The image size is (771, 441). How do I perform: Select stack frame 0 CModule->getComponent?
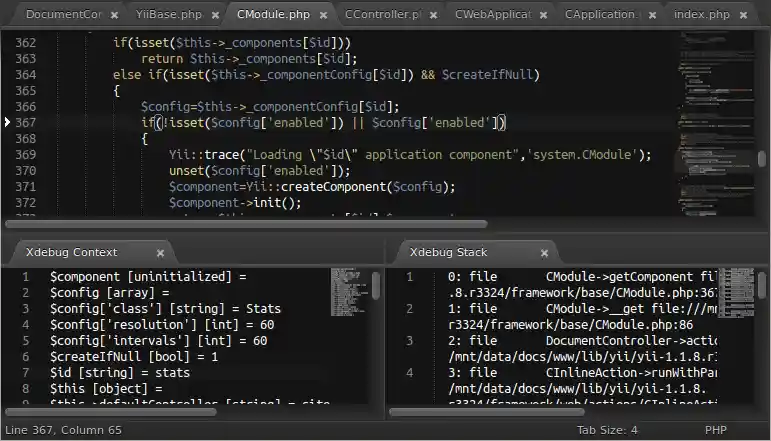click(x=582, y=285)
